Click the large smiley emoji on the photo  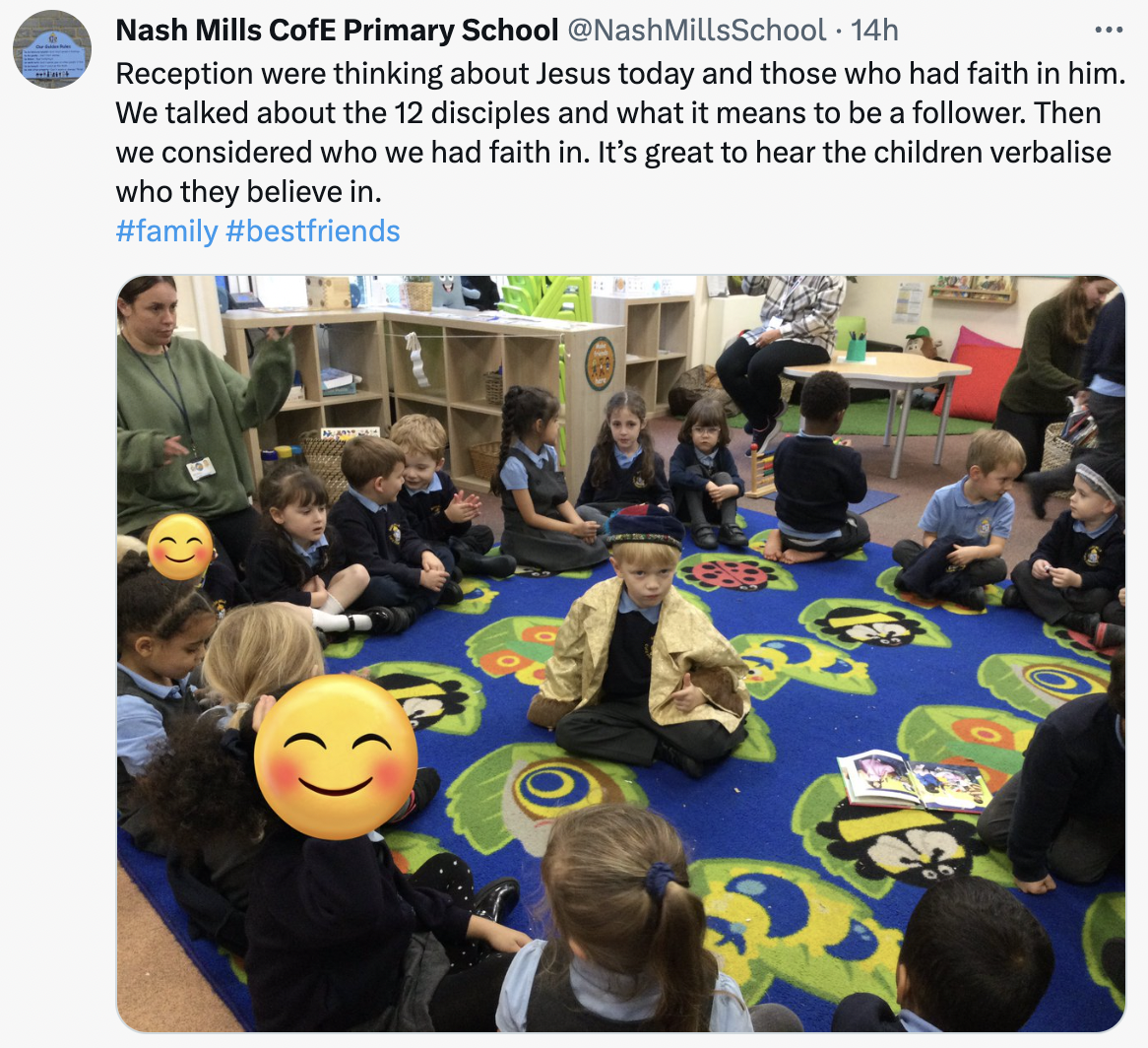336,756
